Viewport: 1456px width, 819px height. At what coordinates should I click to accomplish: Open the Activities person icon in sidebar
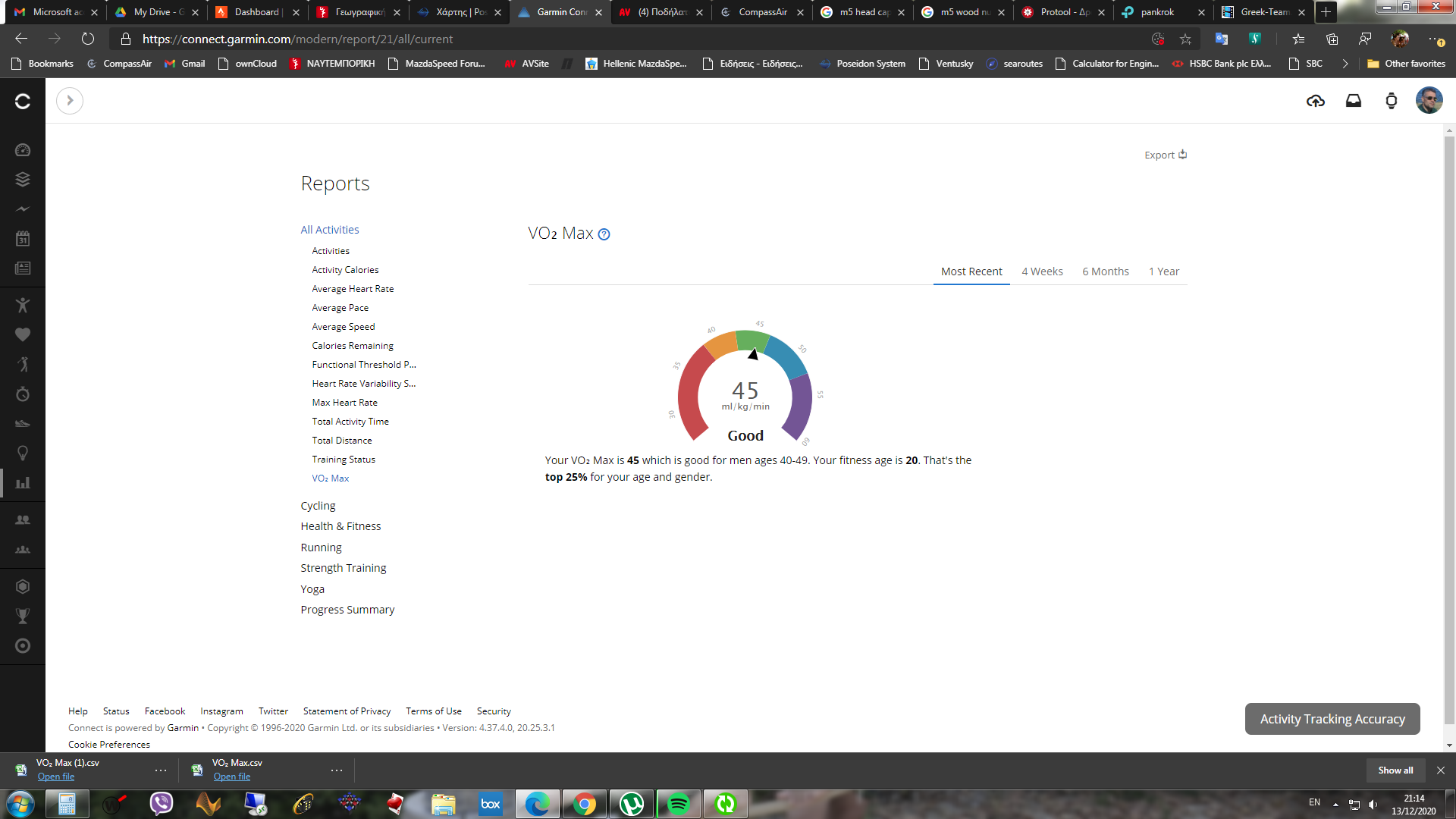(x=23, y=305)
